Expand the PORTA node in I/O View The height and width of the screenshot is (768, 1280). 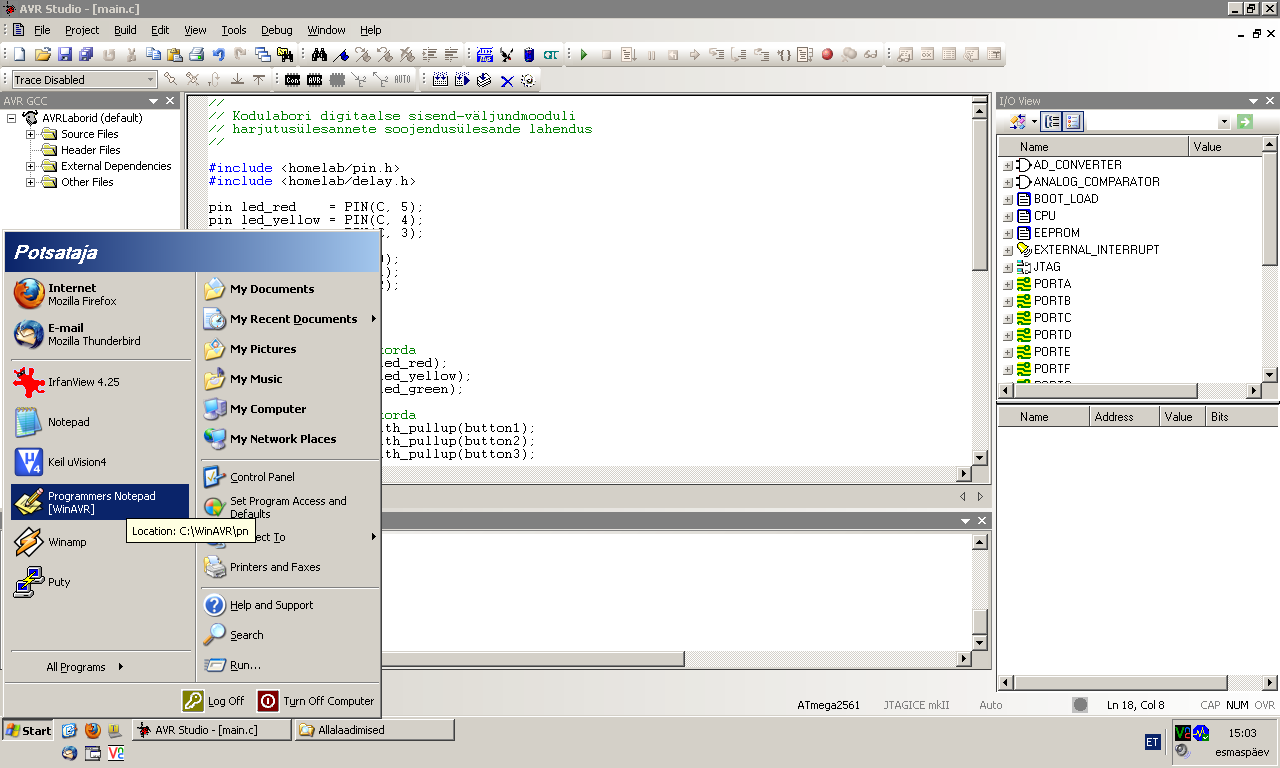coord(1007,284)
